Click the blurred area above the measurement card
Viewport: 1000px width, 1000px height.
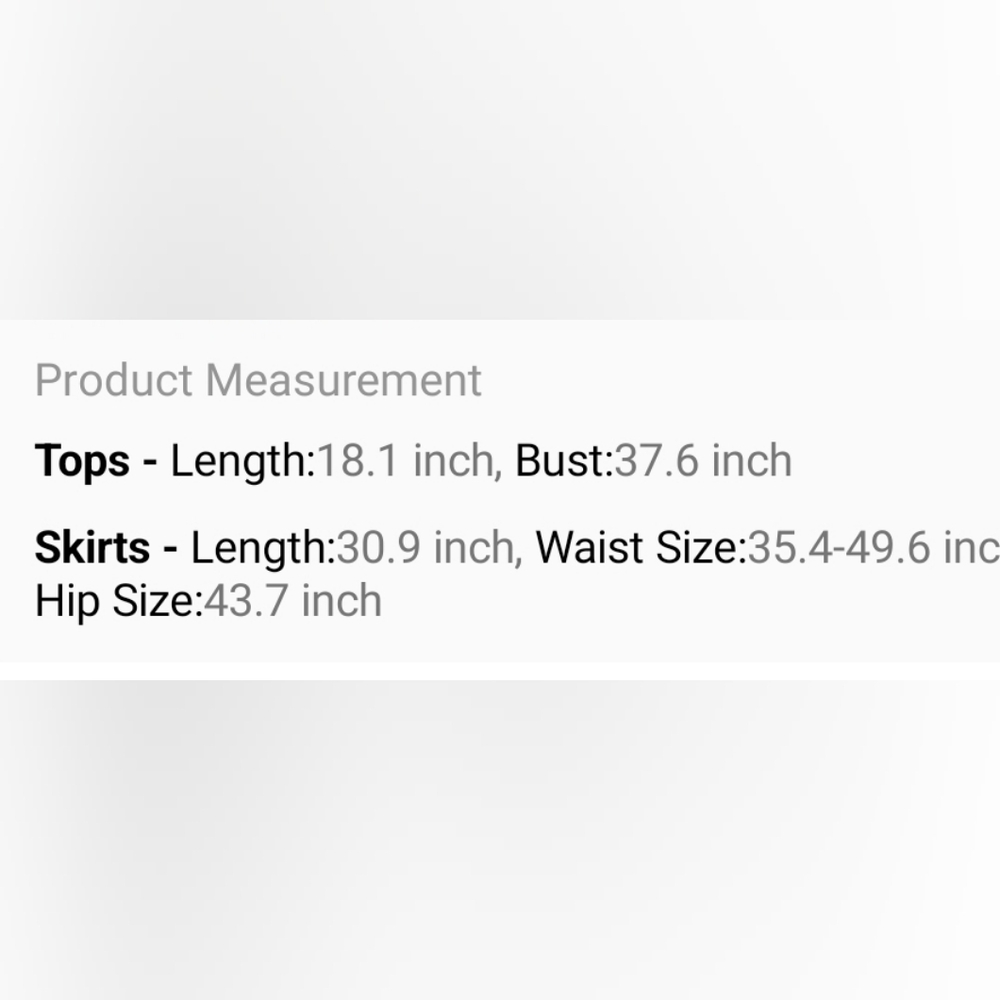point(500,159)
